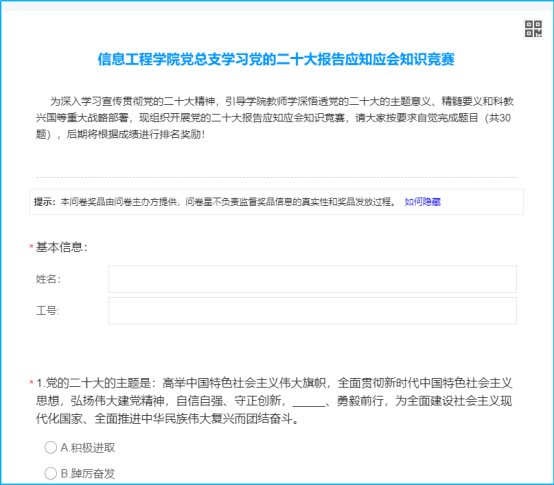The image size is (554, 485).
Task: Focus the 工号 input field
Action: pyautogui.click(x=312, y=311)
